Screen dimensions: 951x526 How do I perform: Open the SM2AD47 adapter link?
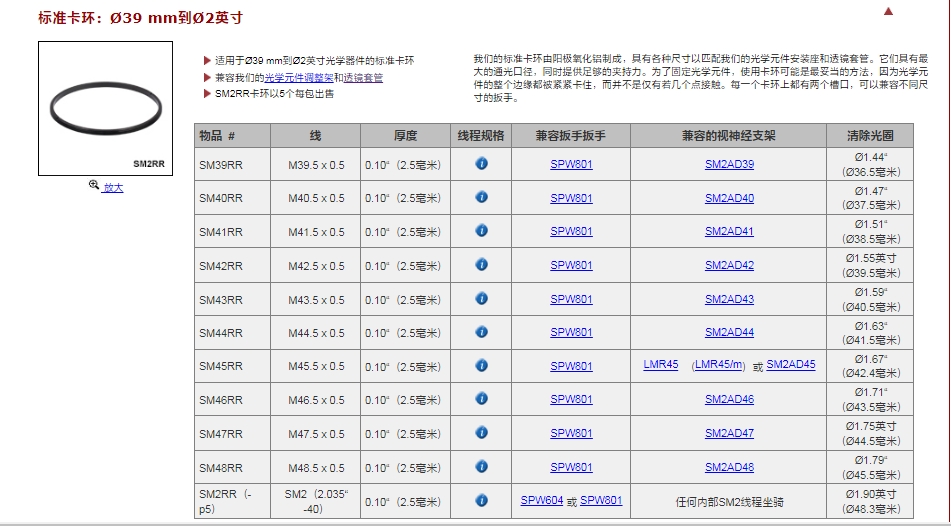click(x=729, y=434)
